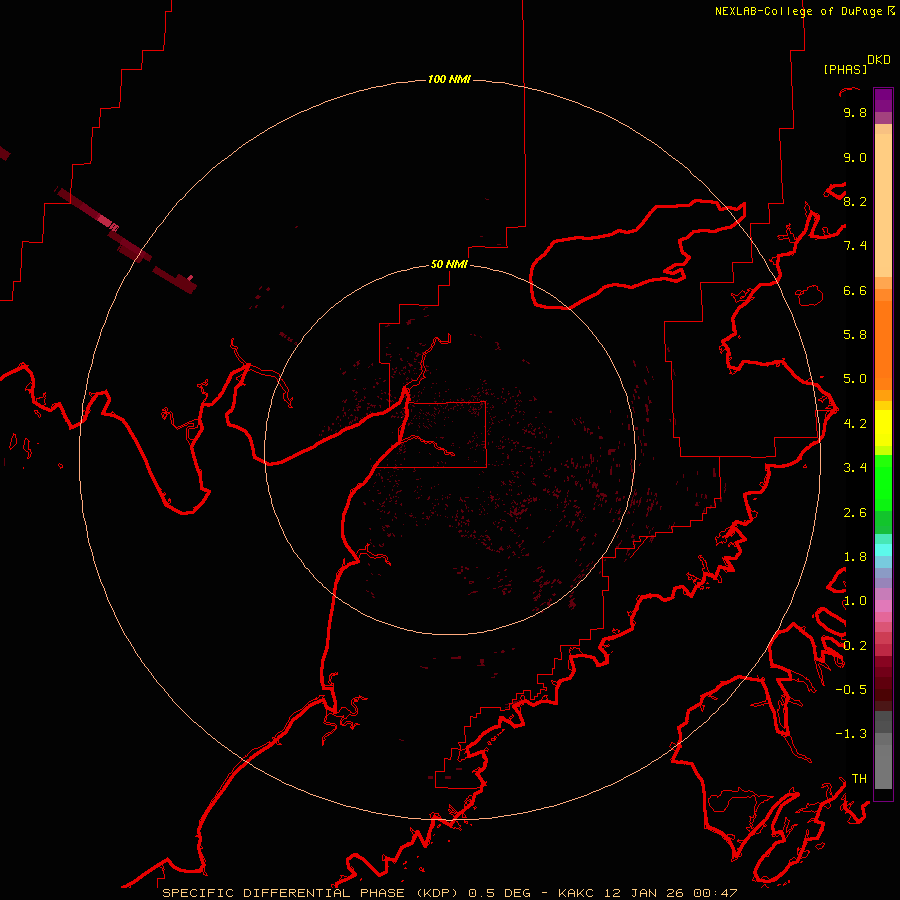The image size is (900, 900).
Task: Click the TH threshold label on the scale
Action: (x=859, y=779)
